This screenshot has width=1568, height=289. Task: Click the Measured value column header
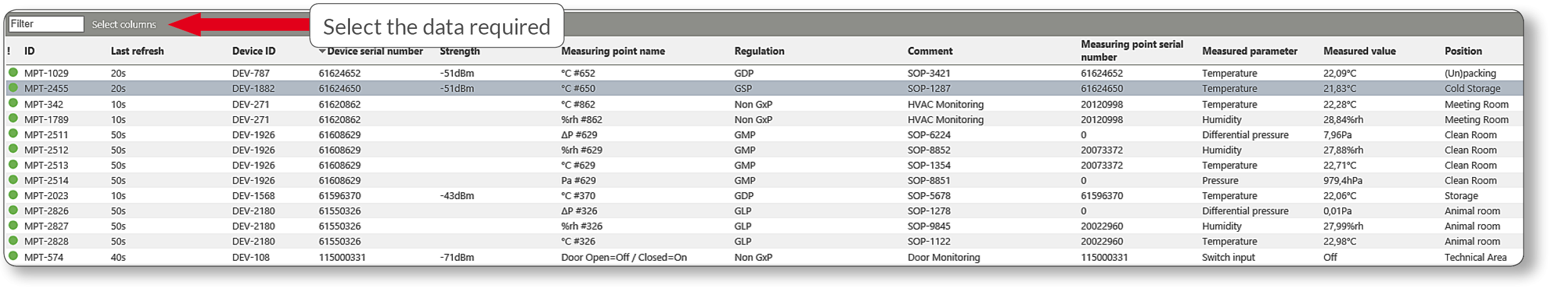(x=1359, y=51)
